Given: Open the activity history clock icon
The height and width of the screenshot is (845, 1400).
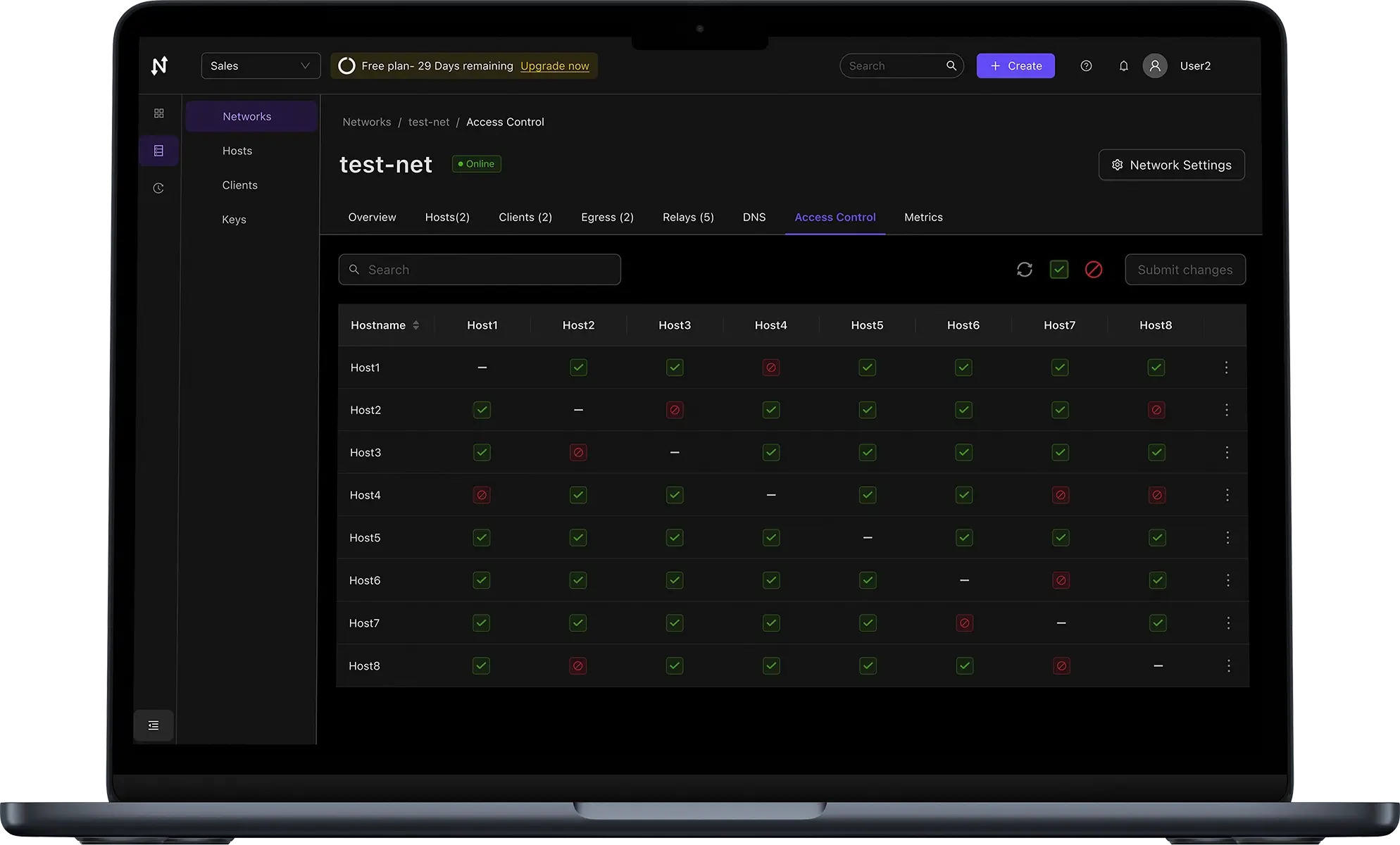Looking at the screenshot, I should [159, 187].
